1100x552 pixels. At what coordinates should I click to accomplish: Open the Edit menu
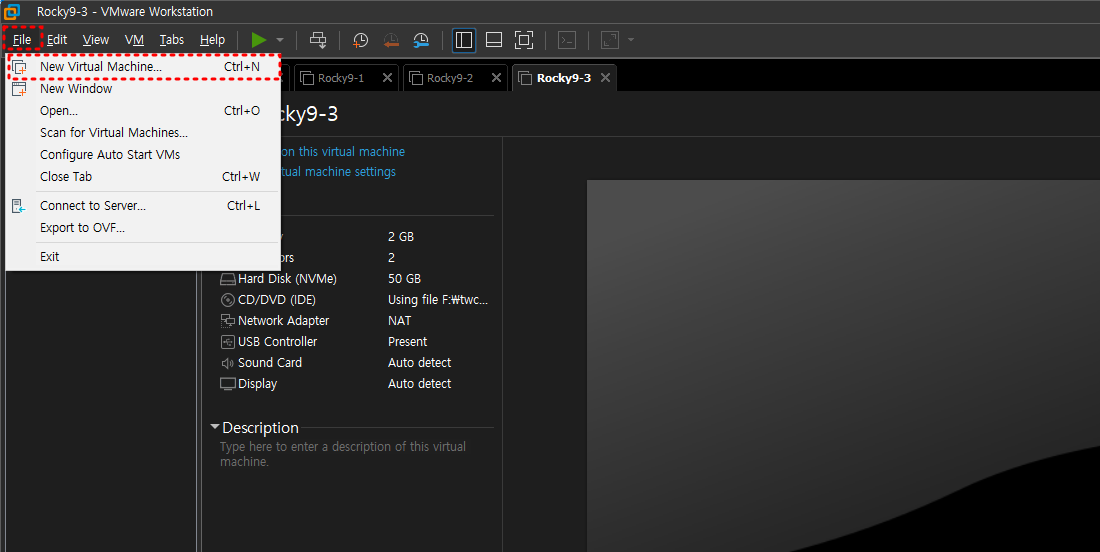[x=57, y=40]
